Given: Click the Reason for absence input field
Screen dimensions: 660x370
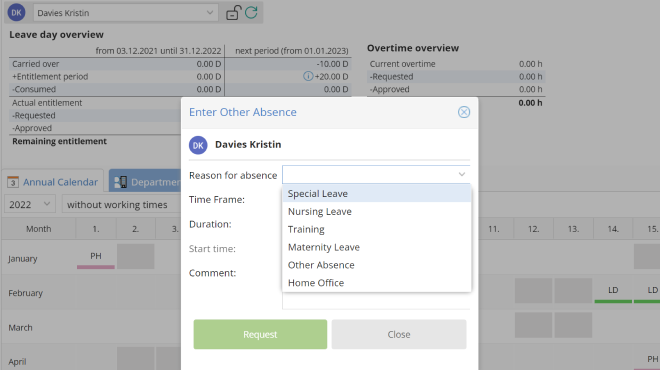Looking at the screenshot, I should pos(376,174).
